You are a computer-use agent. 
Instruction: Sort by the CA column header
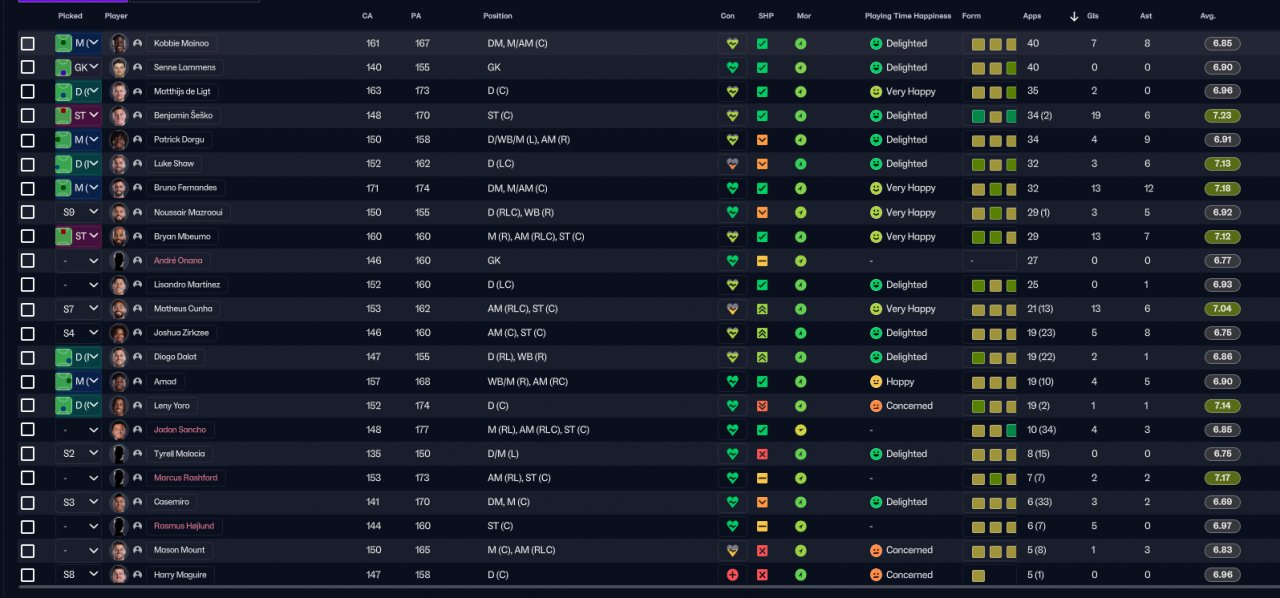[367, 16]
